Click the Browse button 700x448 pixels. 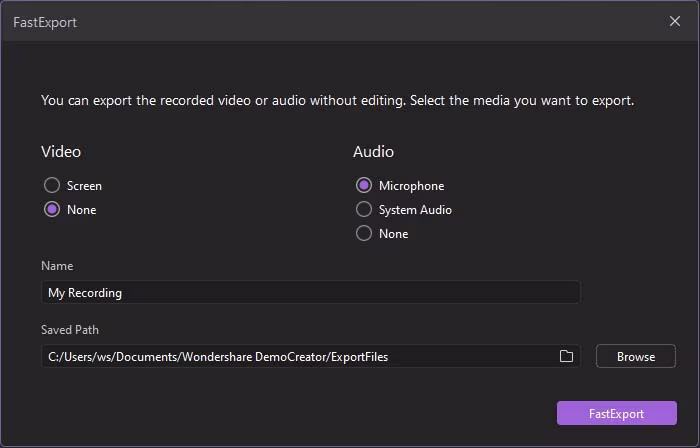tap(635, 356)
